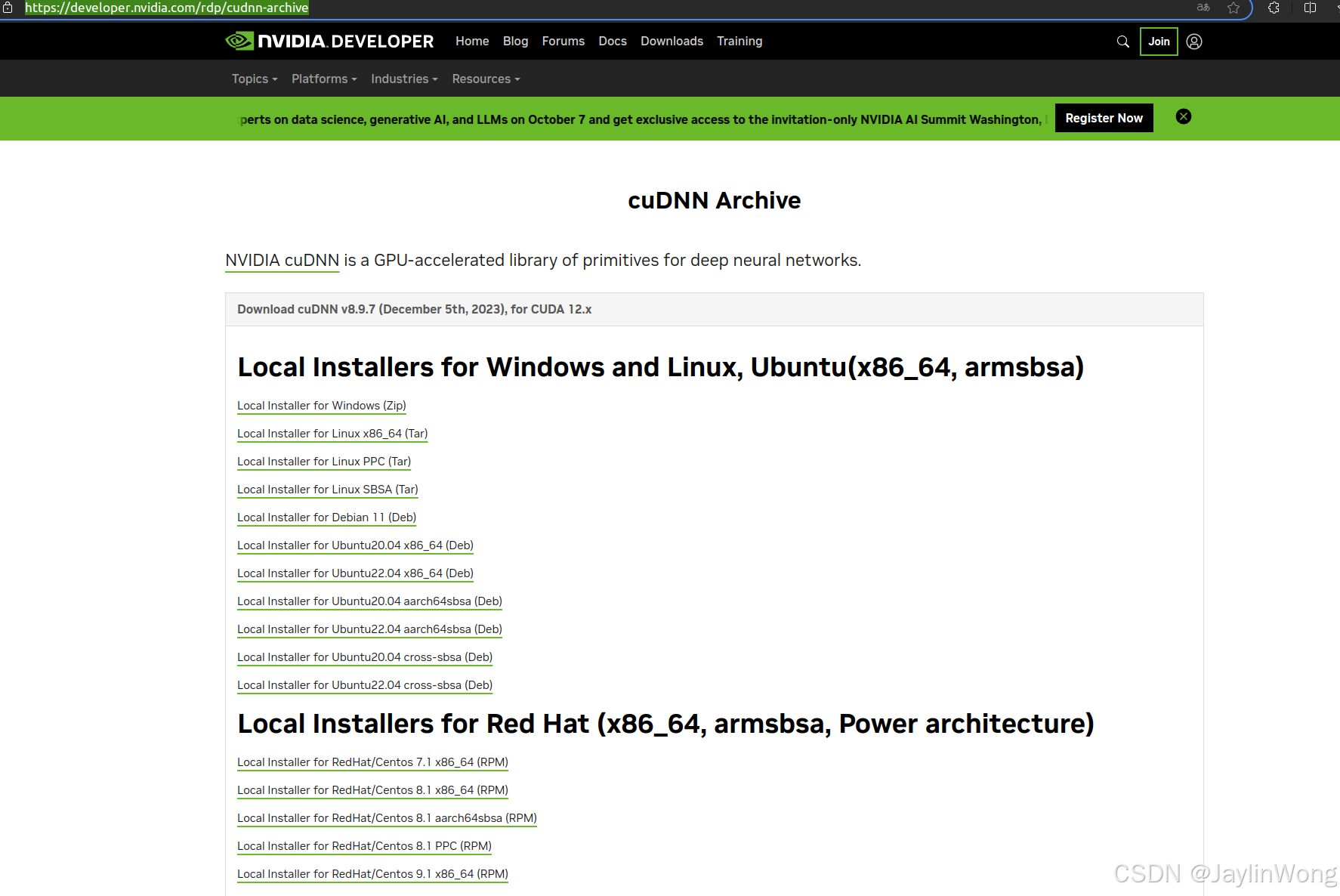Select the URL in address bar
1340x896 pixels.
[x=167, y=8]
